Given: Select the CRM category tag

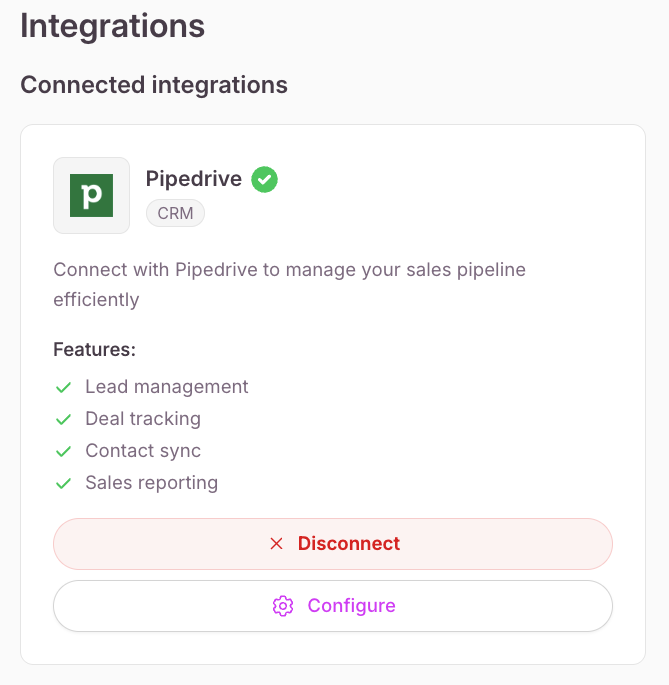Looking at the screenshot, I should 175,213.
